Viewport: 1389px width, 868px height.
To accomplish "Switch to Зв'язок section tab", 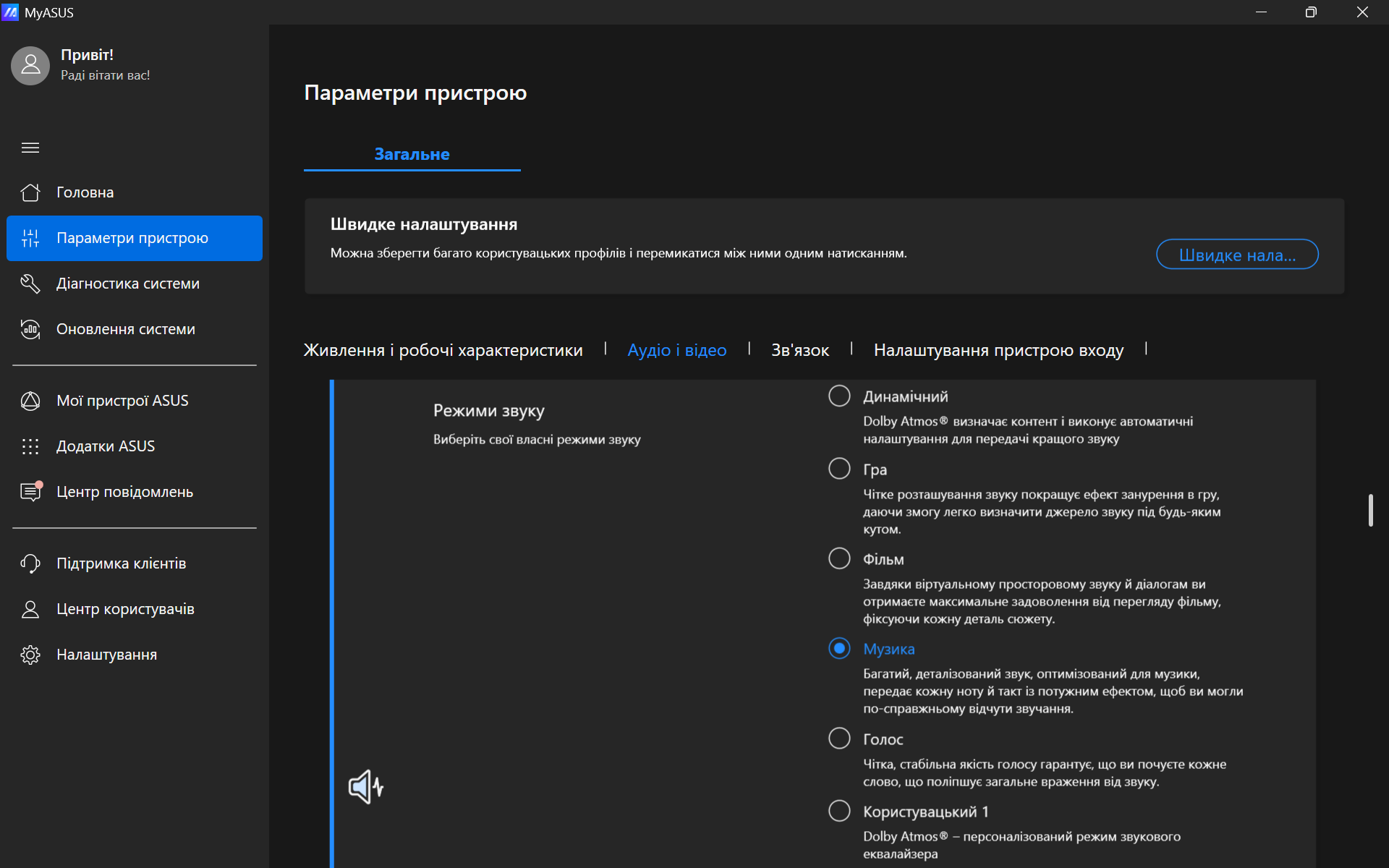I will [799, 350].
